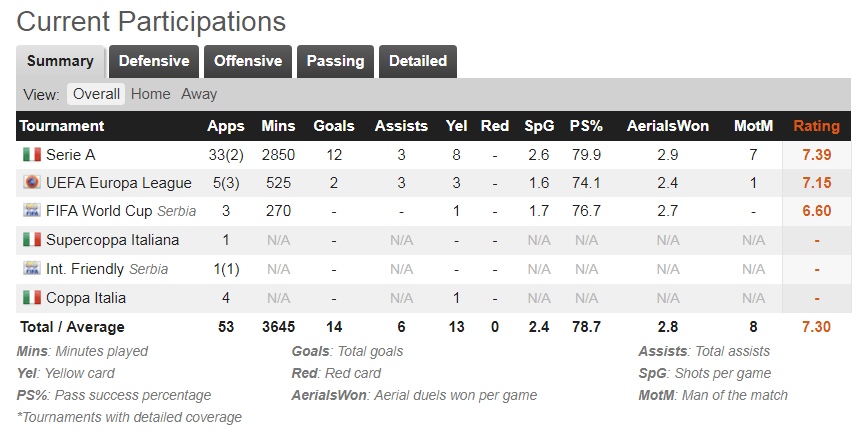Open the Serie A tournament link
This screenshot has height=446, width=858.
71,155
